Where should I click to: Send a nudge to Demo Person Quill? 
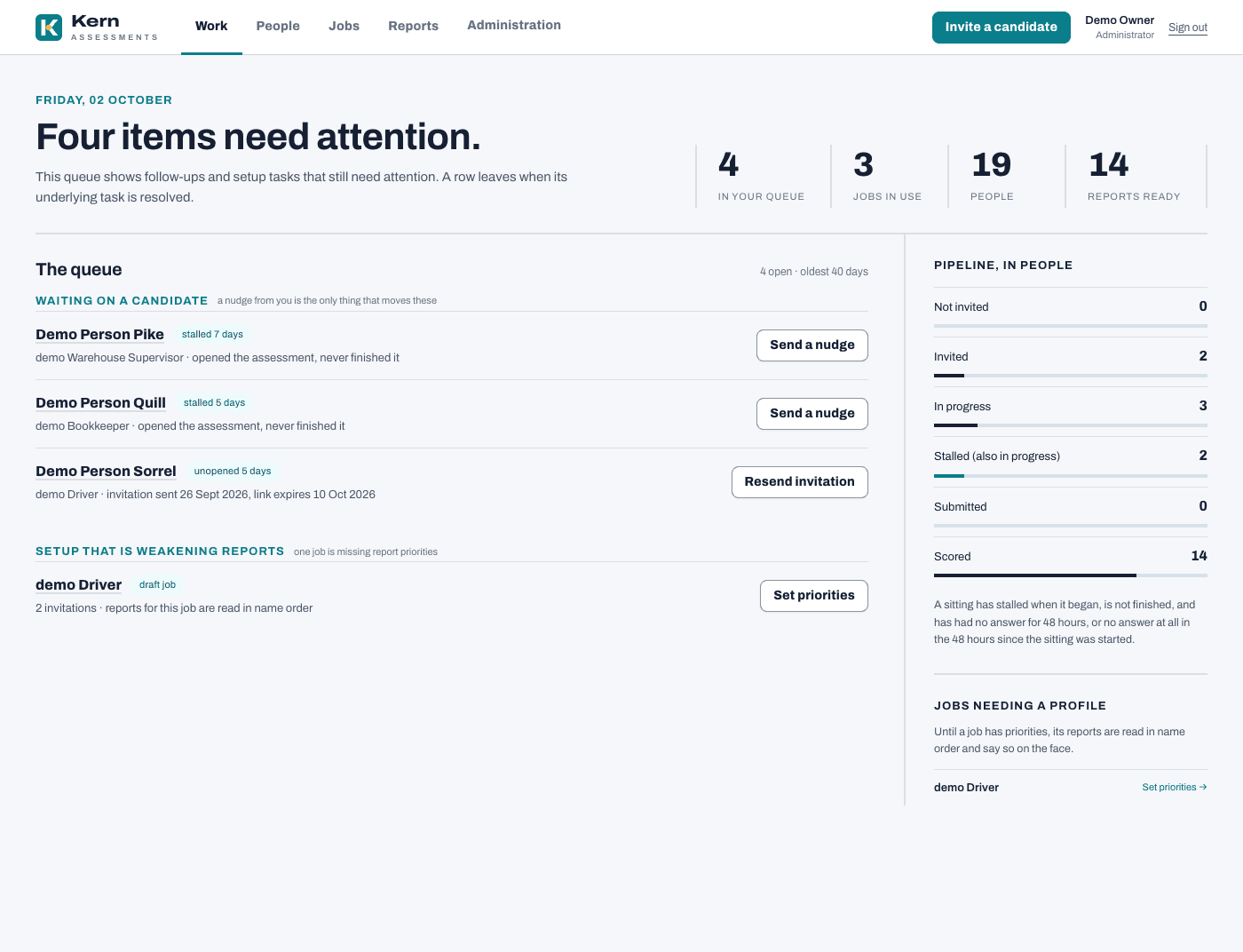(812, 414)
